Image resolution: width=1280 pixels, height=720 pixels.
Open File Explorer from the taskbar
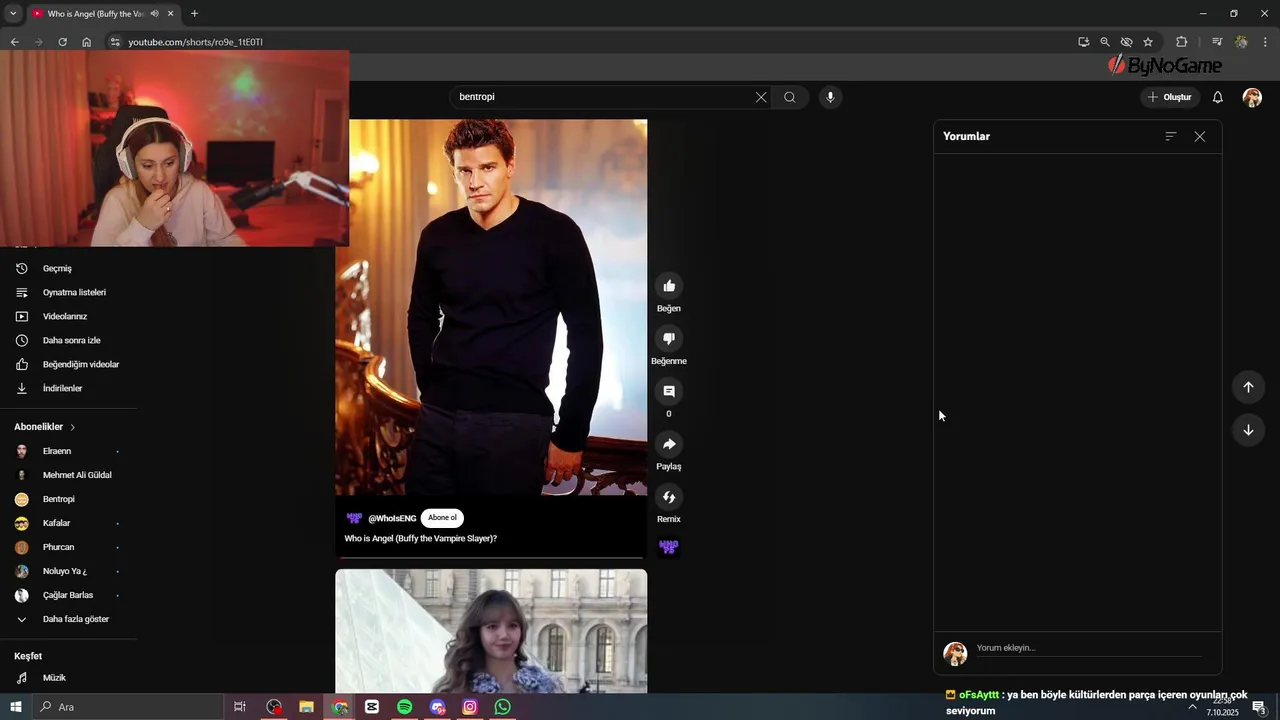(306, 707)
